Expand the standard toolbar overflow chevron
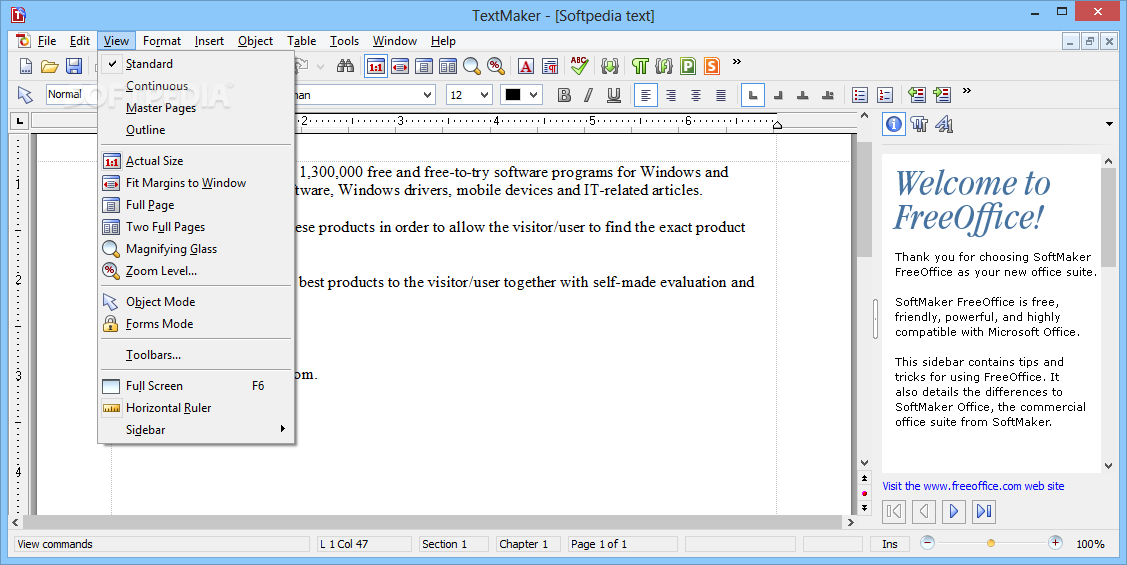The height and width of the screenshot is (565, 1127). [x=737, y=62]
